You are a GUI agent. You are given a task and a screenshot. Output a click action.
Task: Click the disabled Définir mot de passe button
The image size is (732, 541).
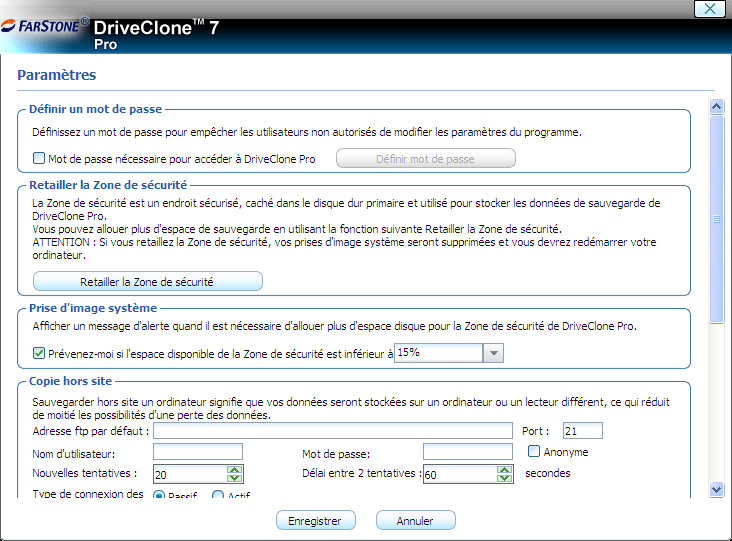pyautogui.click(x=426, y=159)
